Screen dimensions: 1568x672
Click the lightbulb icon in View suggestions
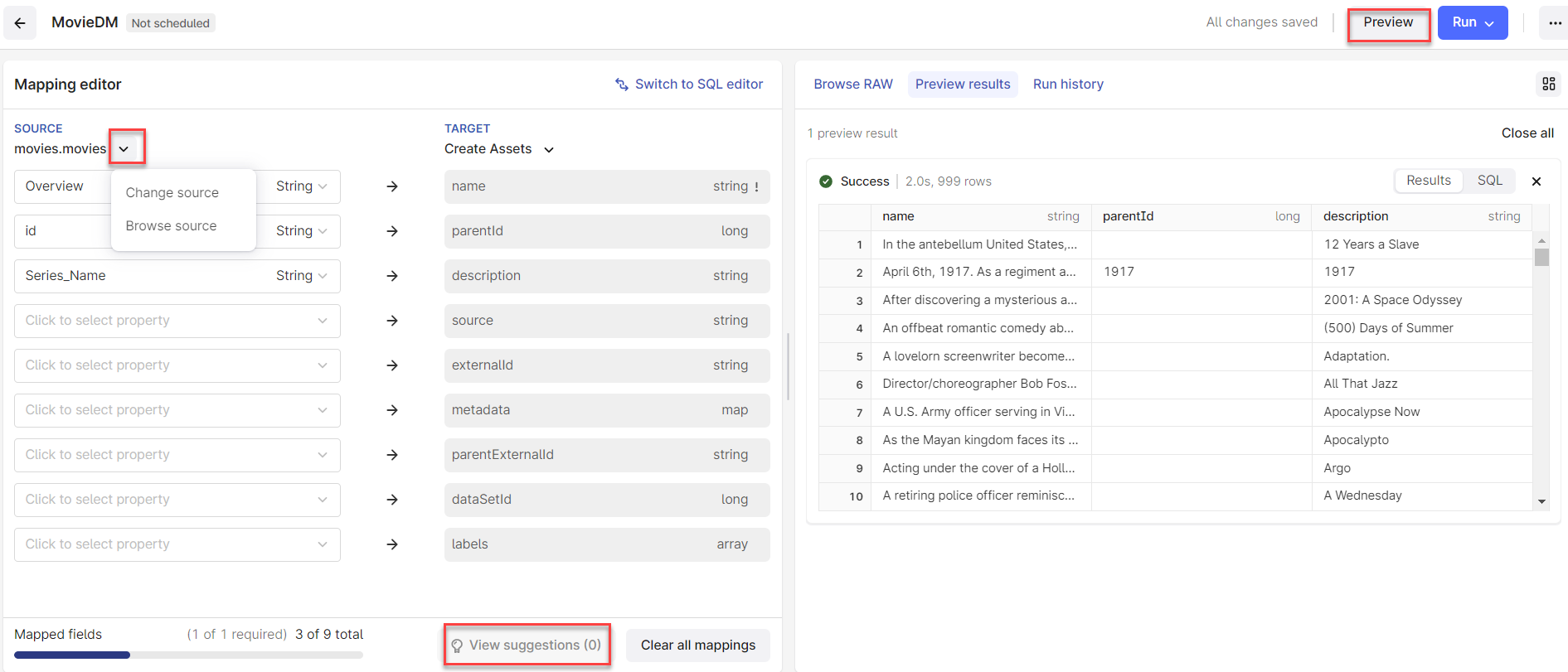click(457, 645)
